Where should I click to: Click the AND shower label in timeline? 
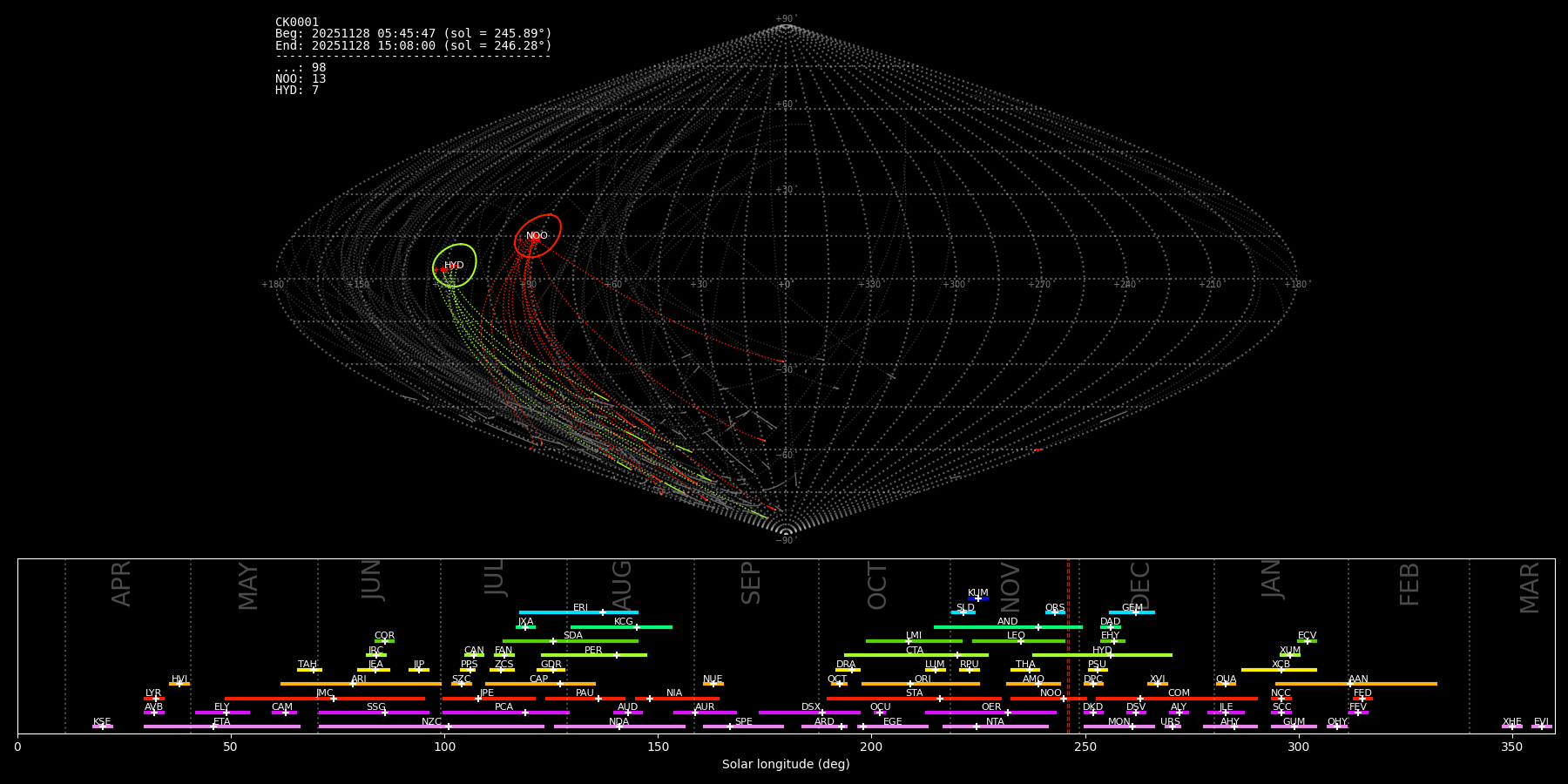[x=1008, y=622]
